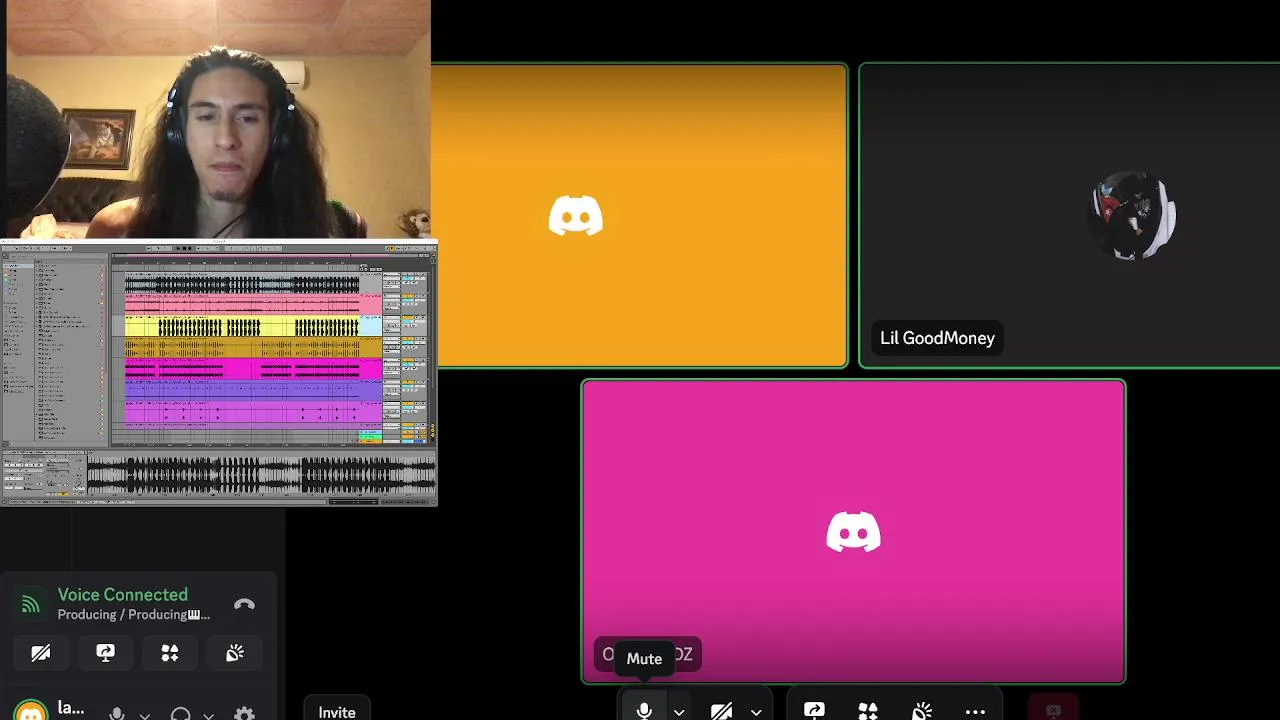Disconnect from voice with the hang-up icon

pos(244,604)
